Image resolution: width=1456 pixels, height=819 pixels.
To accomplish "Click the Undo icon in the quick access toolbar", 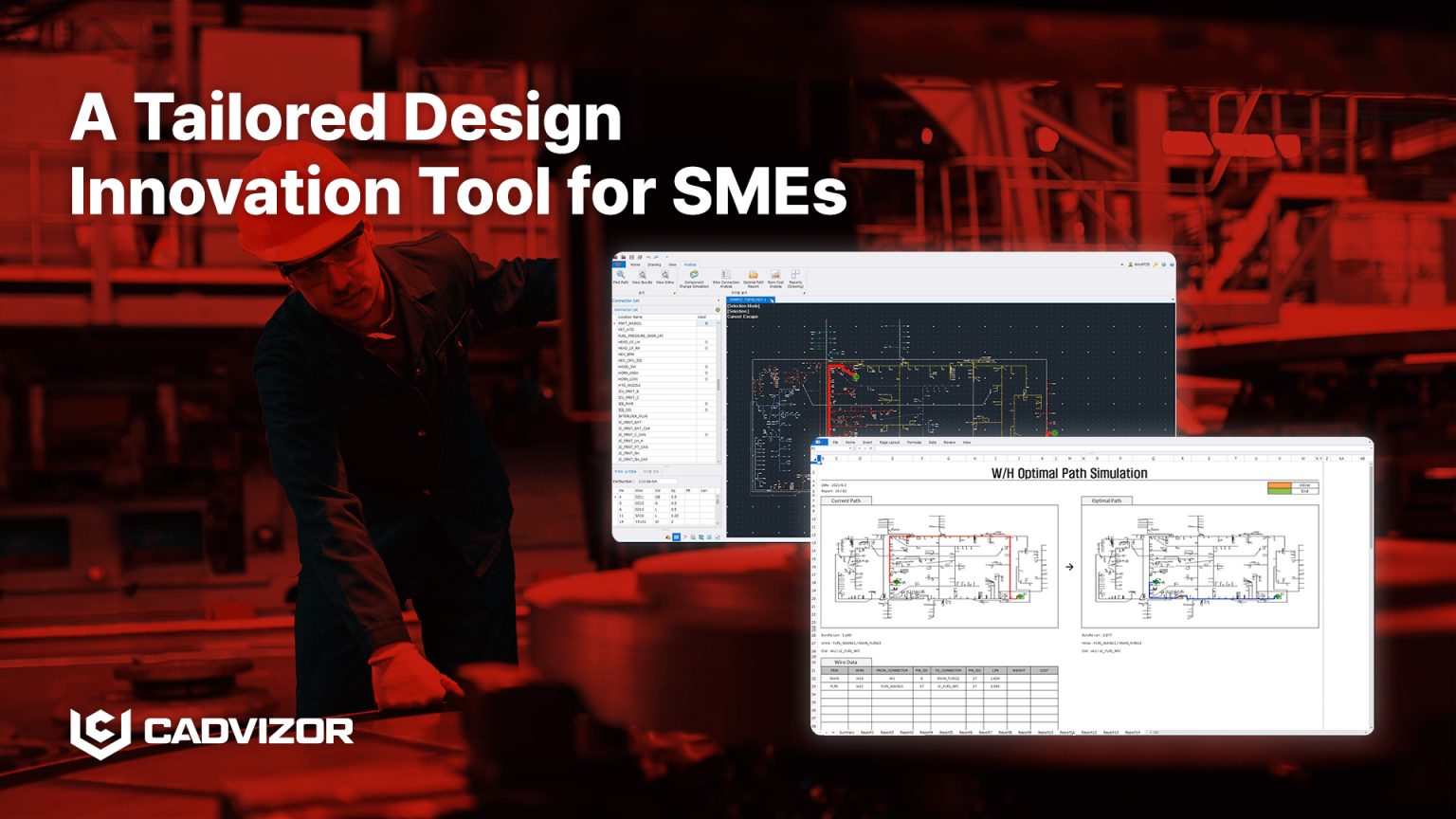I will point(646,257).
